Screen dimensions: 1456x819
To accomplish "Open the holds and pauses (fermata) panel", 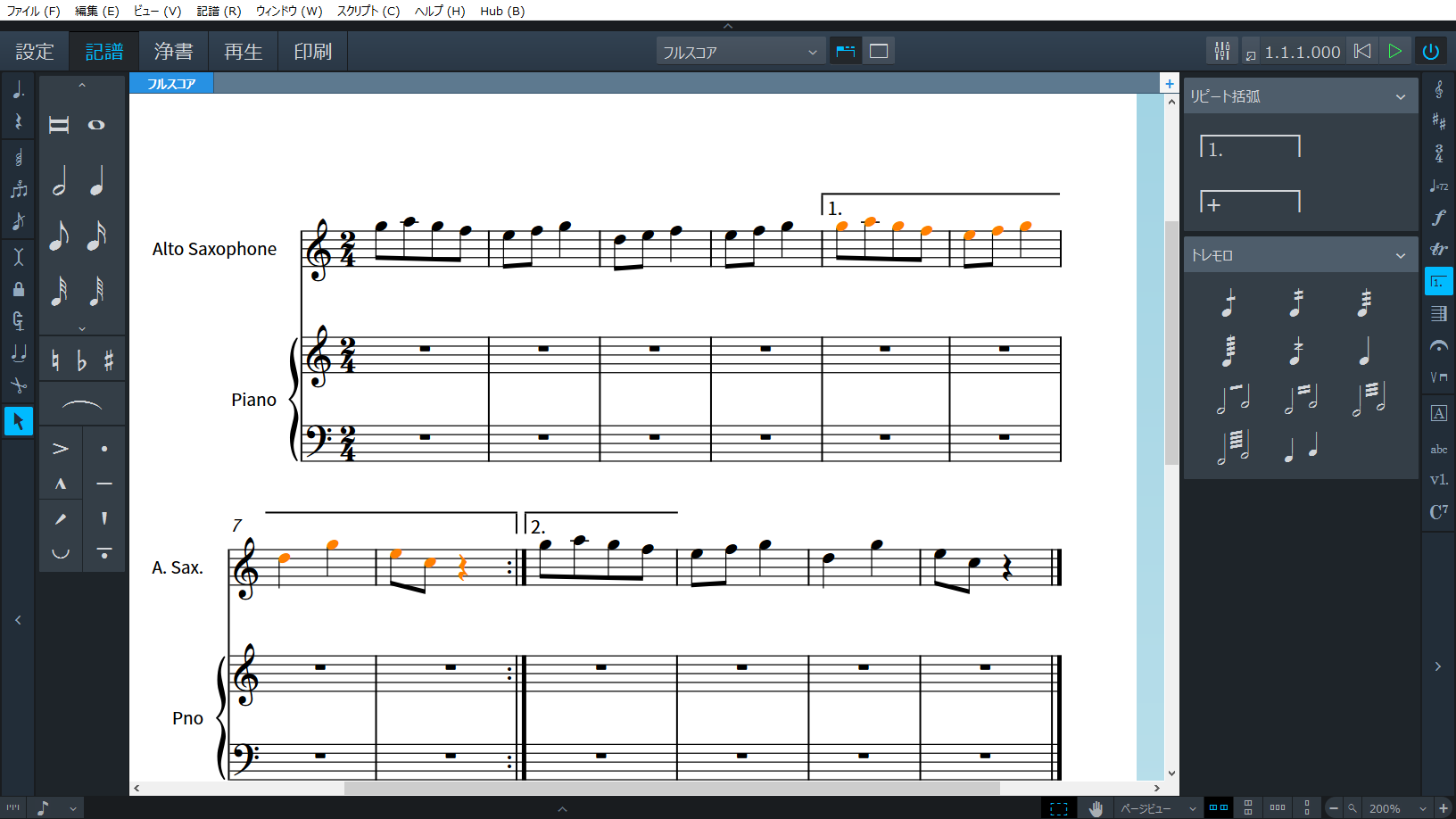I will [1438, 346].
